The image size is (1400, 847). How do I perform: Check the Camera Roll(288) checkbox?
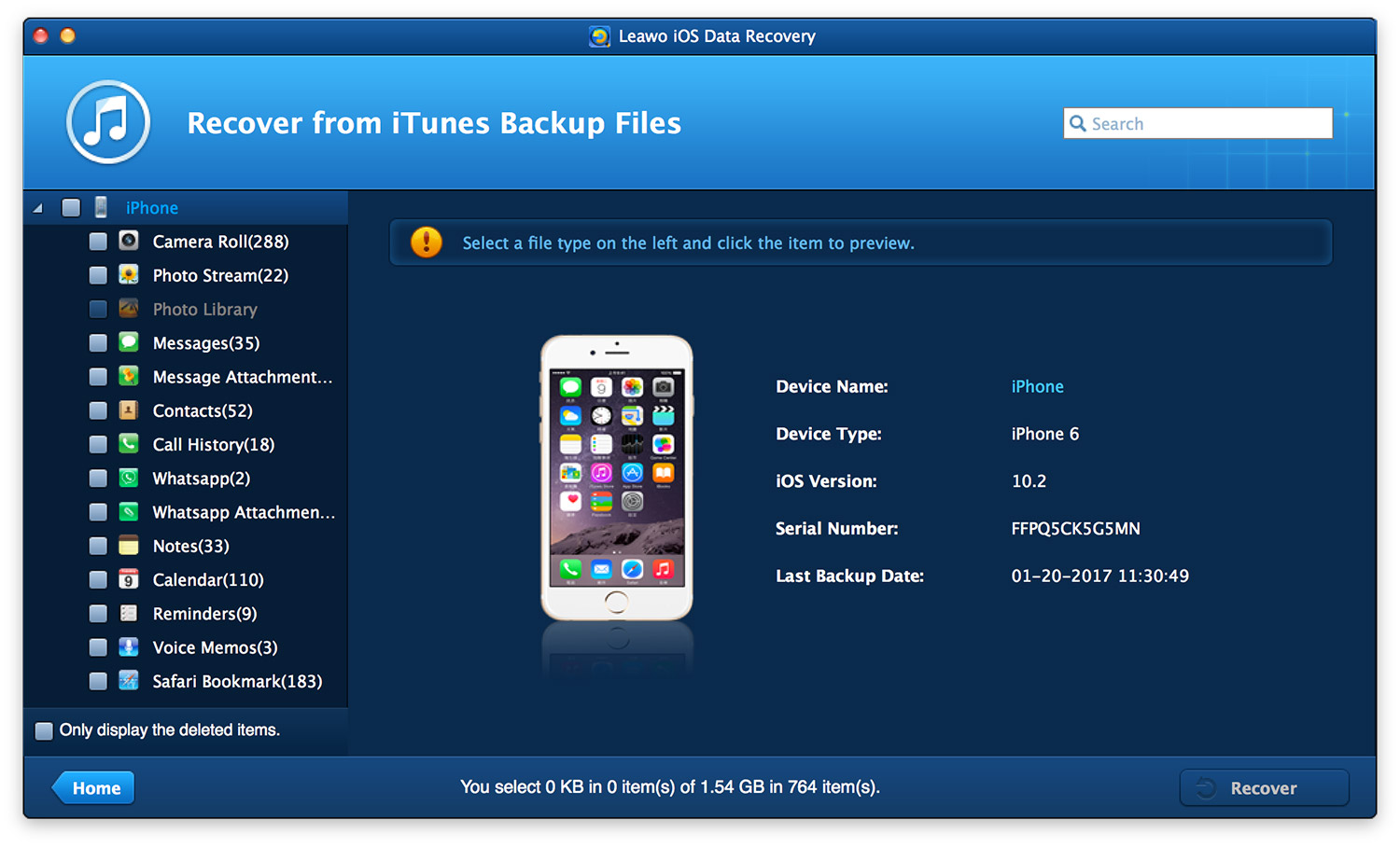(x=98, y=242)
